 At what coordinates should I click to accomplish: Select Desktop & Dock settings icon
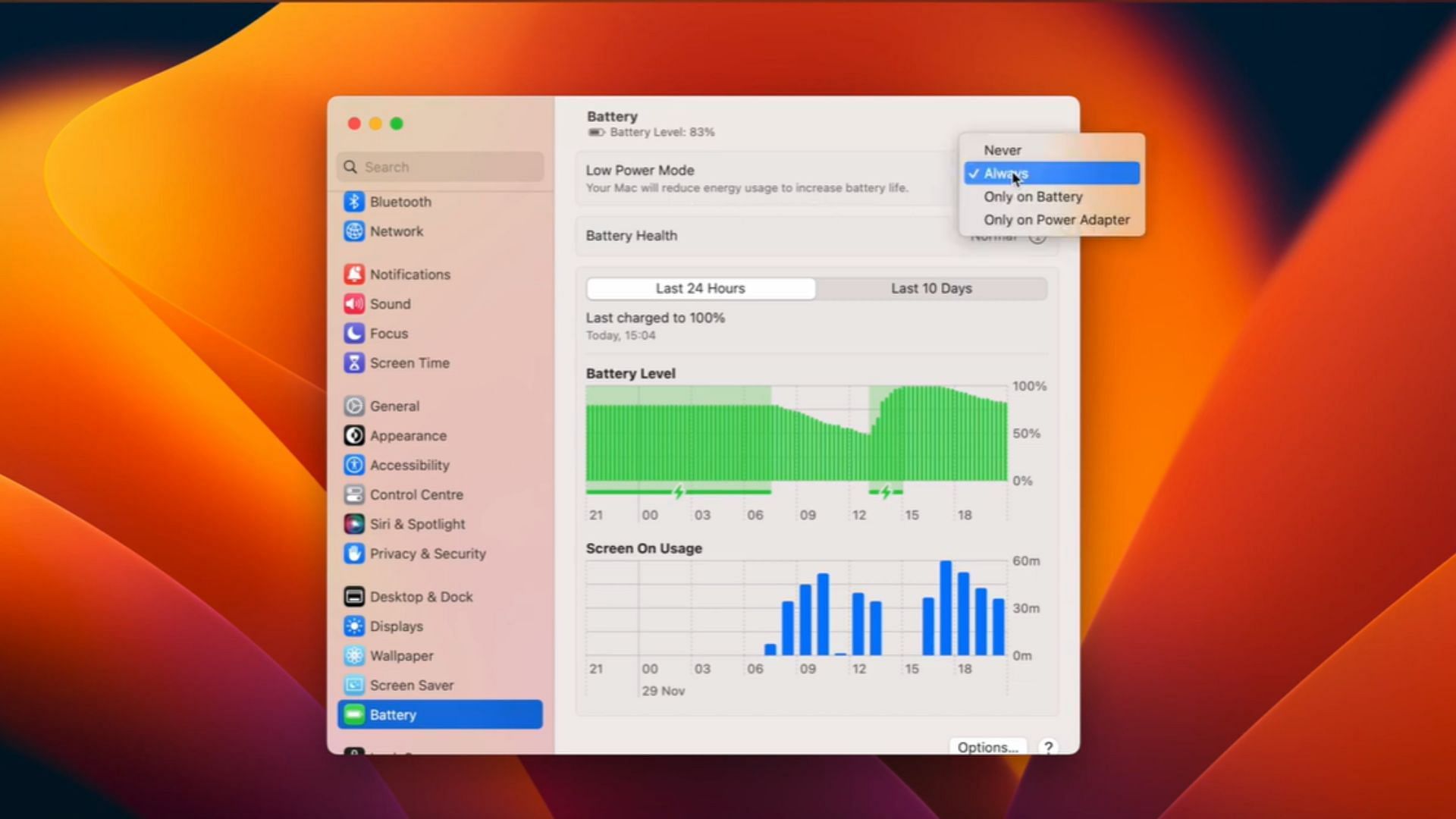[x=354, y=596]
